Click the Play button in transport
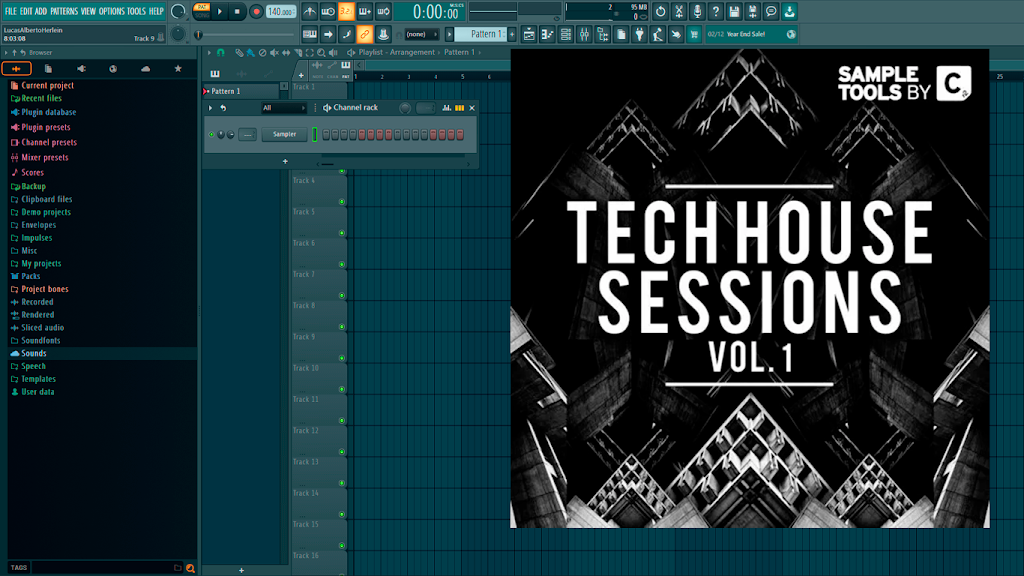 220,11
